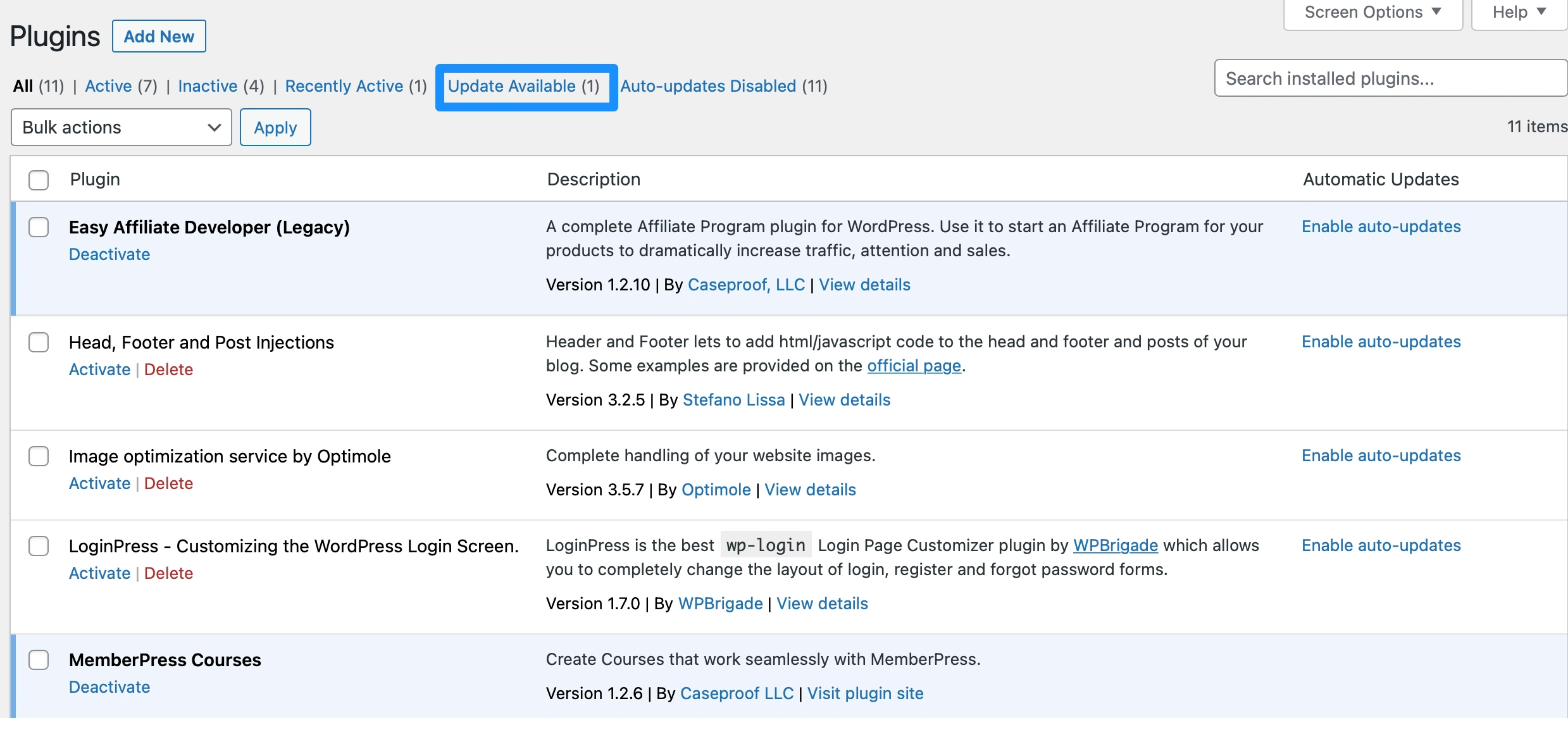Expand the Help panel

1515,14
